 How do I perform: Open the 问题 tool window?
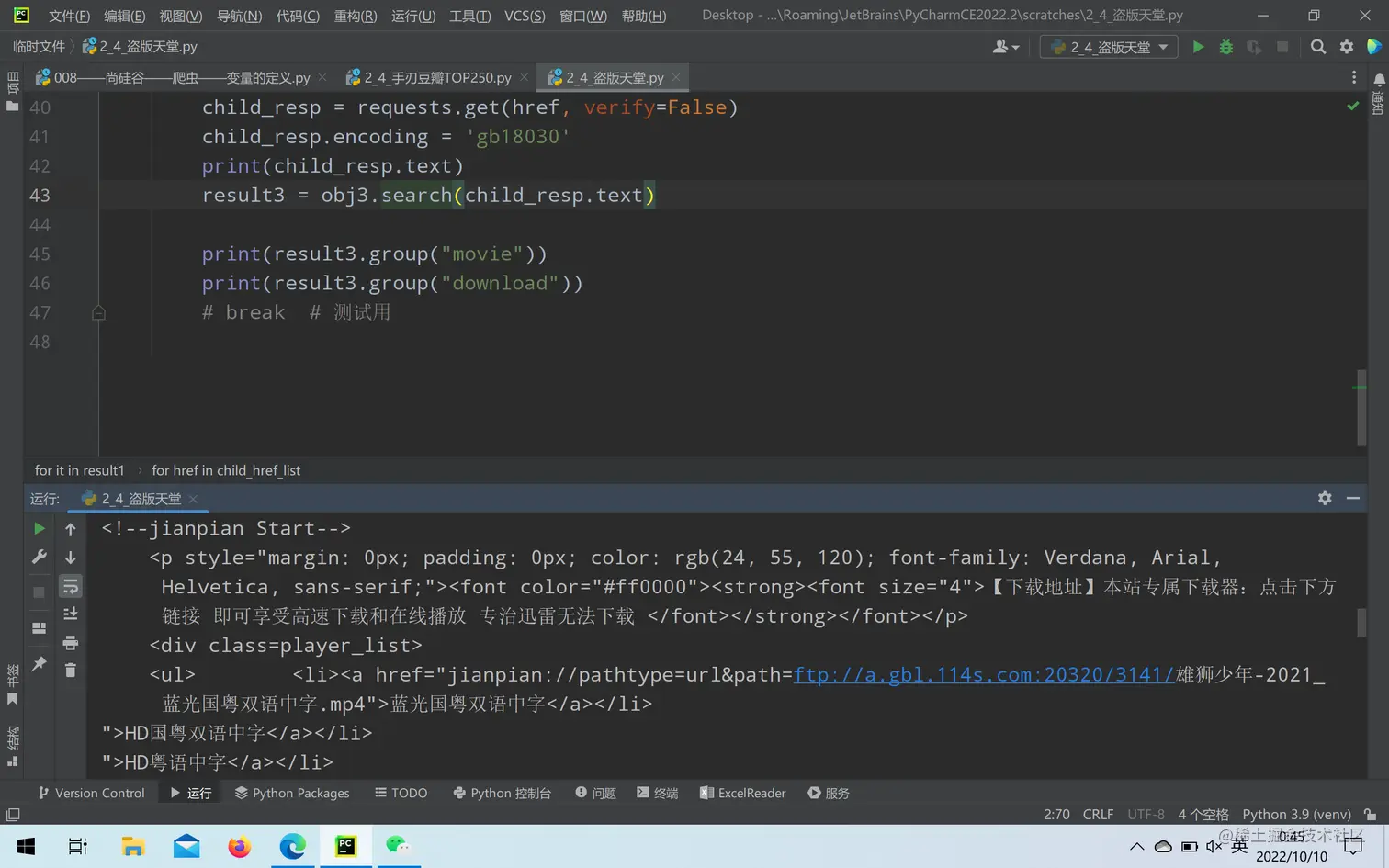click(595, 793)
